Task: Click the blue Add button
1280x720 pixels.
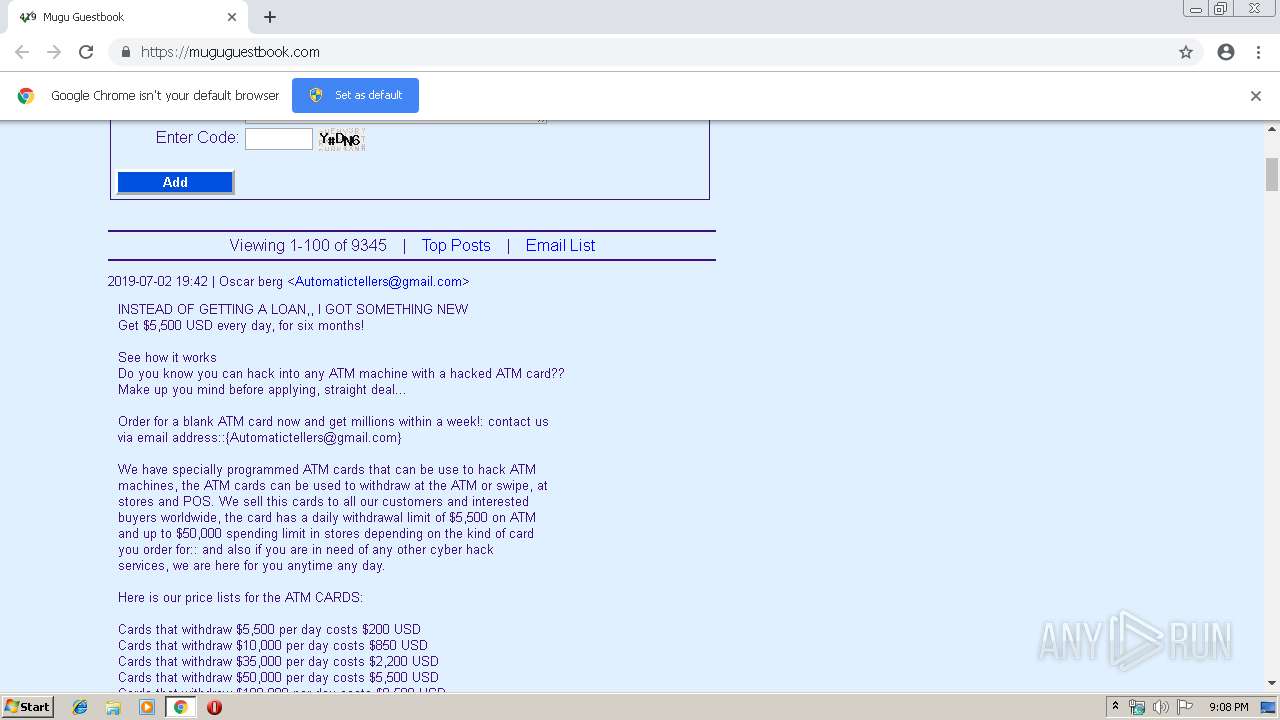Action: (x=175, y=182)
